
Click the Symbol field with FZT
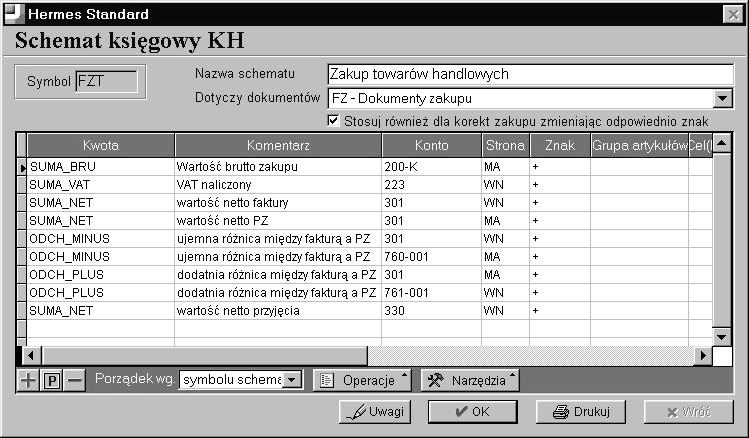click(107, 81)
